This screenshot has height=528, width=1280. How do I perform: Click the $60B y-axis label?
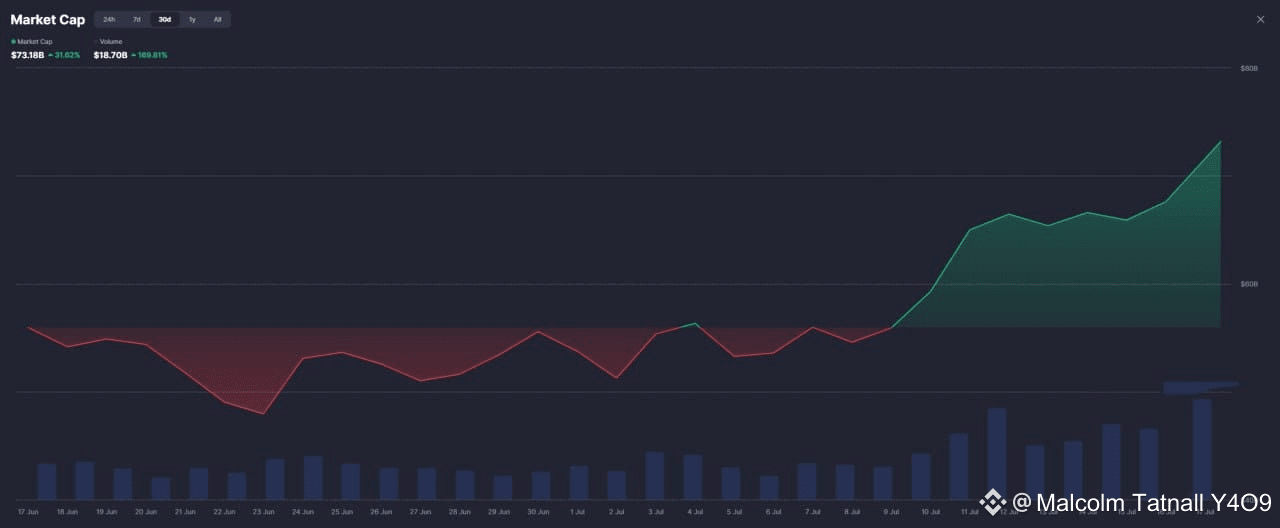pyautogui.click(x=1248, y=284)
